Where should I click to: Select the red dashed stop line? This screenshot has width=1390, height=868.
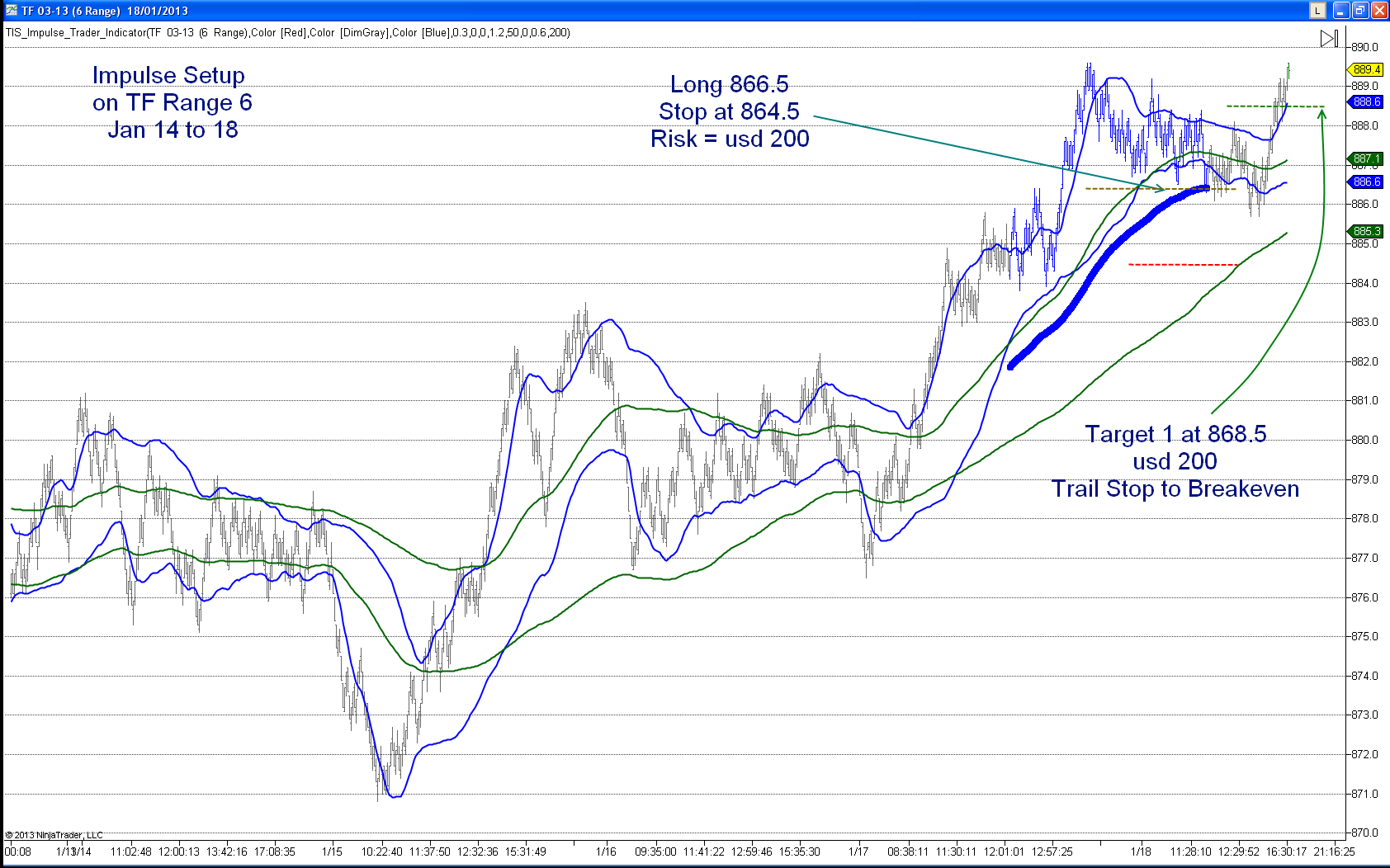pyautogui.click(x=1182, y=265)
